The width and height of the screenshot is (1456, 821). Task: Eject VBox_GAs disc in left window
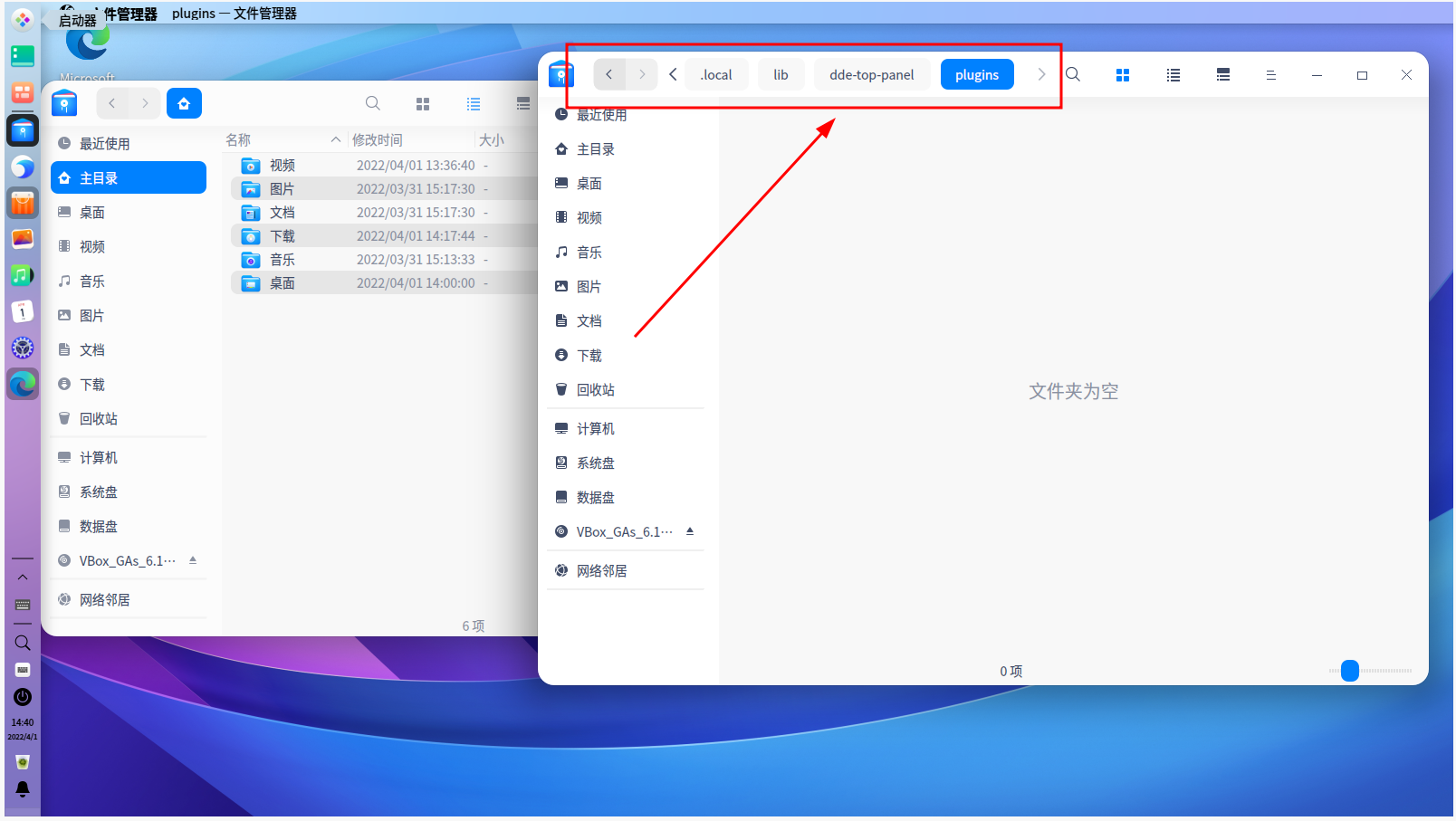click(193, 560)
